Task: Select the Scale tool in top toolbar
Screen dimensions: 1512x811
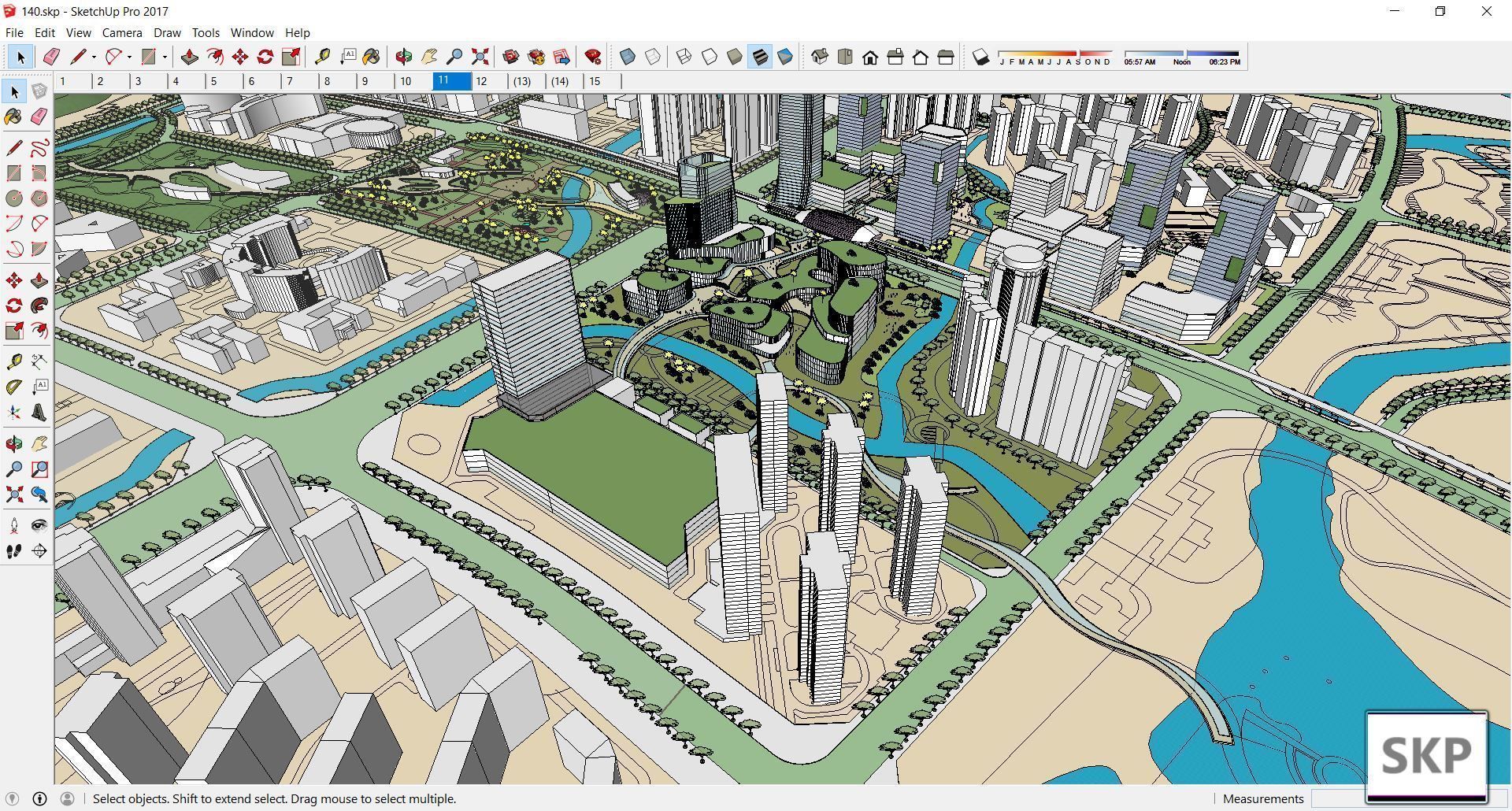Action: click(x=291, y=57)
